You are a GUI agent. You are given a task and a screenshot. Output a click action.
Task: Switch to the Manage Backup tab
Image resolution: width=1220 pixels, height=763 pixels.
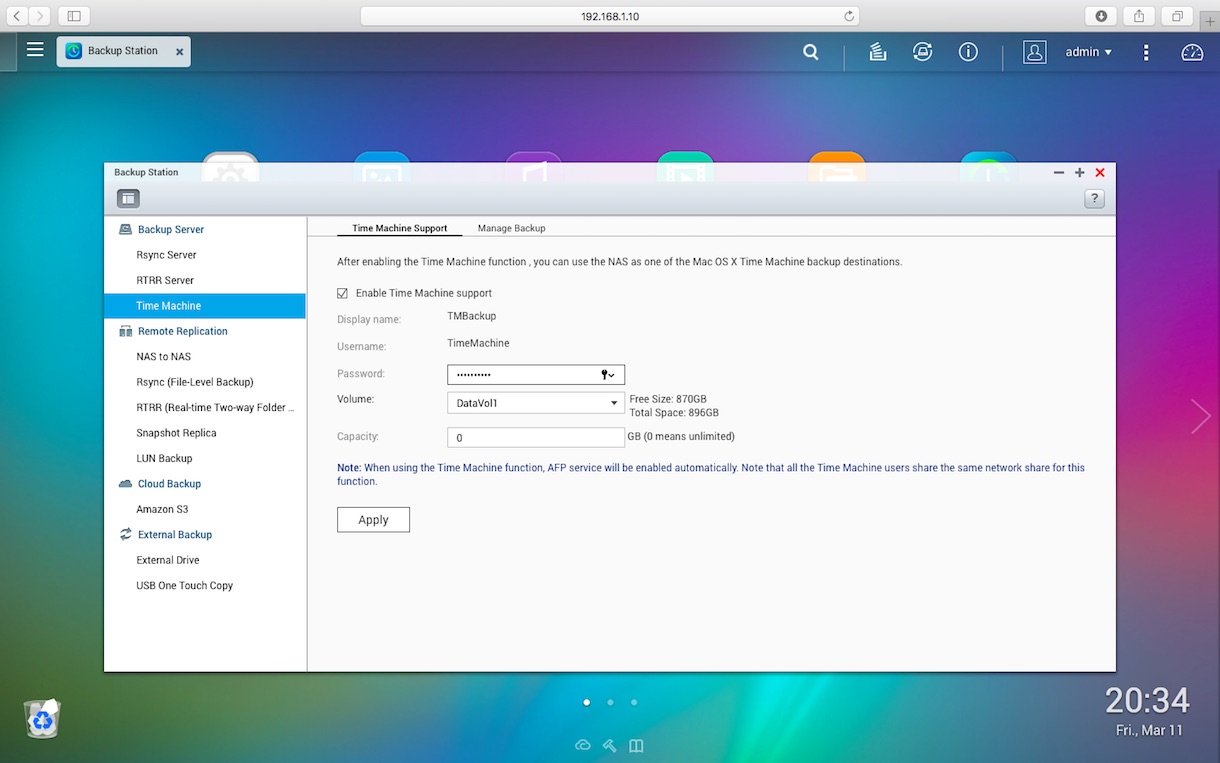[511, 228]
